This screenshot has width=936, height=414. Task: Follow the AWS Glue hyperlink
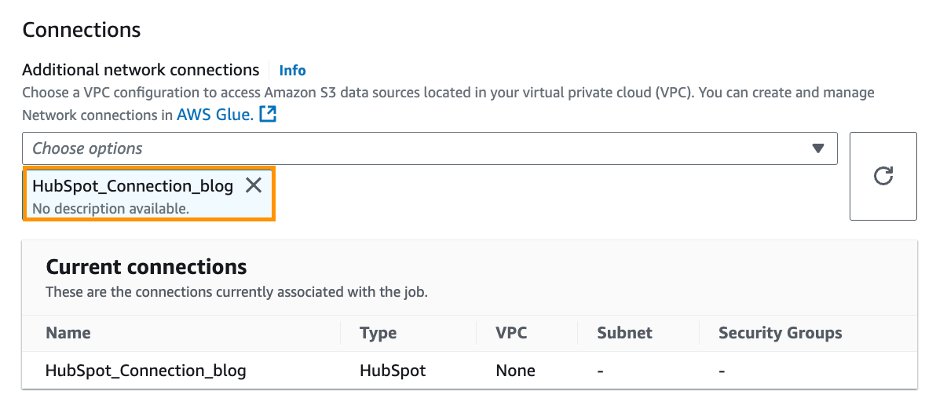coord(214,115)
